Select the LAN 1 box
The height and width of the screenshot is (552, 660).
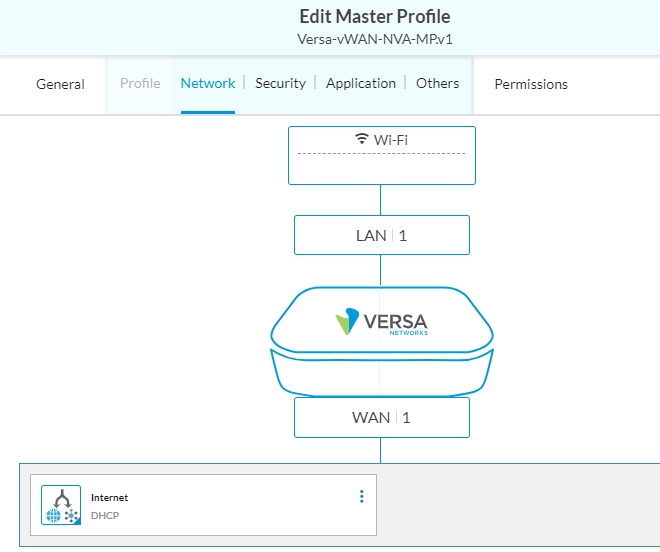coord(382,235)
